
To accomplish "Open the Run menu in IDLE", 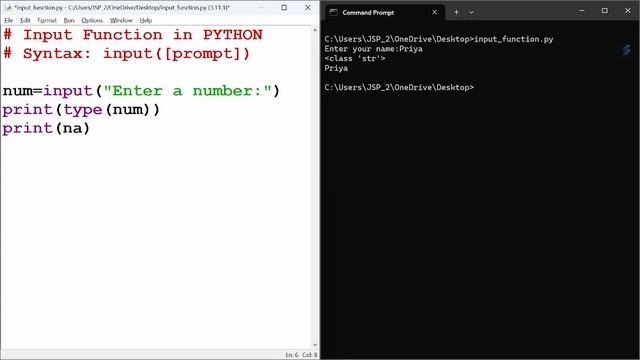I will coord(69,20).
